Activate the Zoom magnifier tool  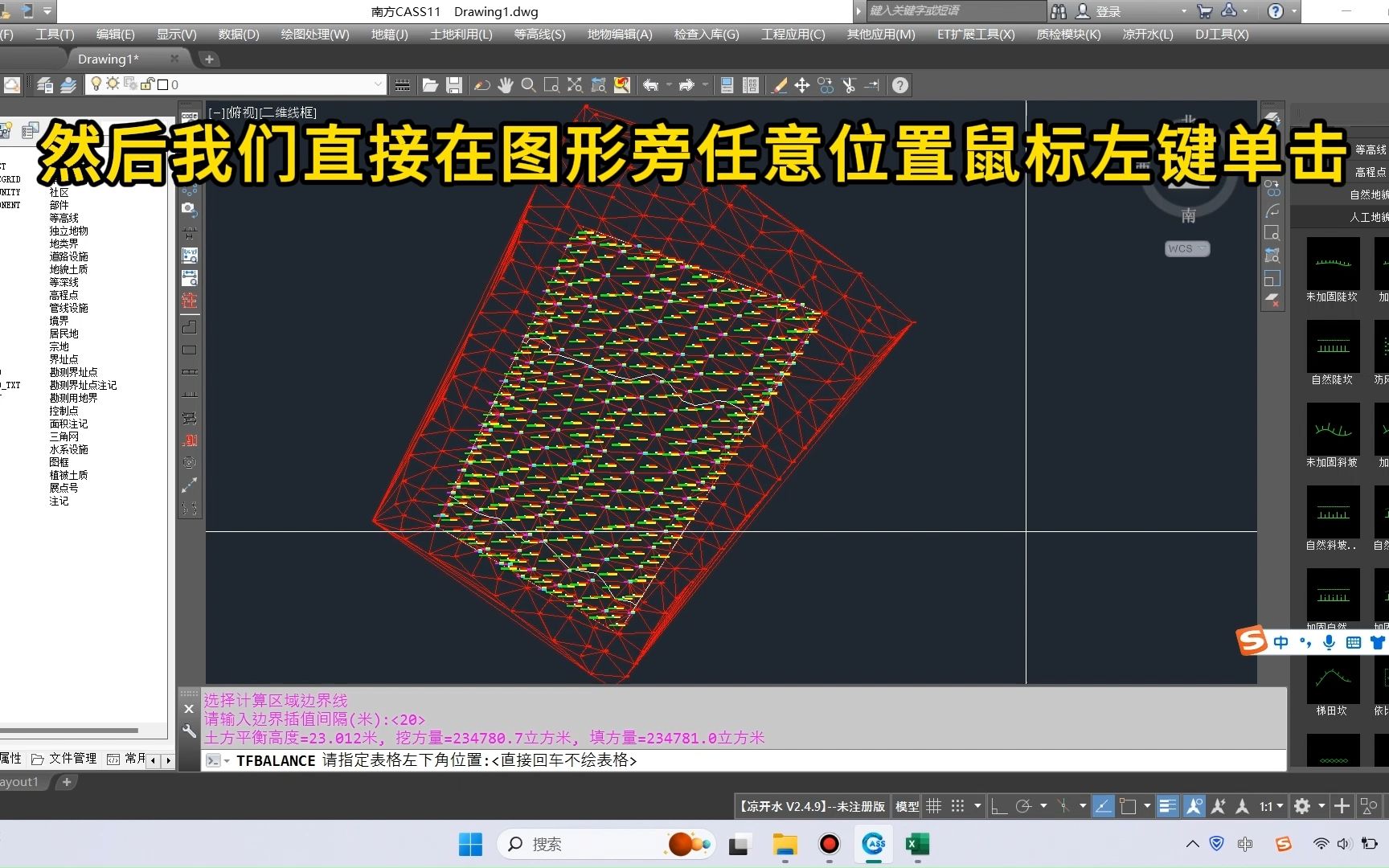528,85
